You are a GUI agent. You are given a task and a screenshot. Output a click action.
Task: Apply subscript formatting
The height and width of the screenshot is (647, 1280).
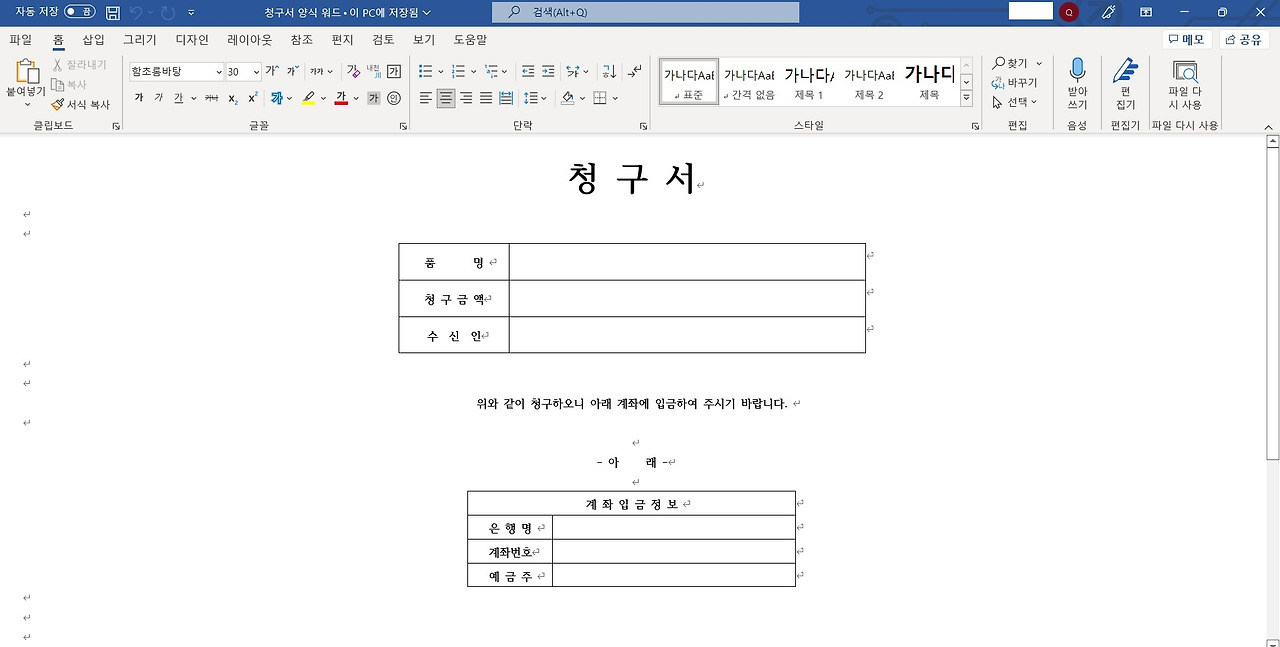232,98
